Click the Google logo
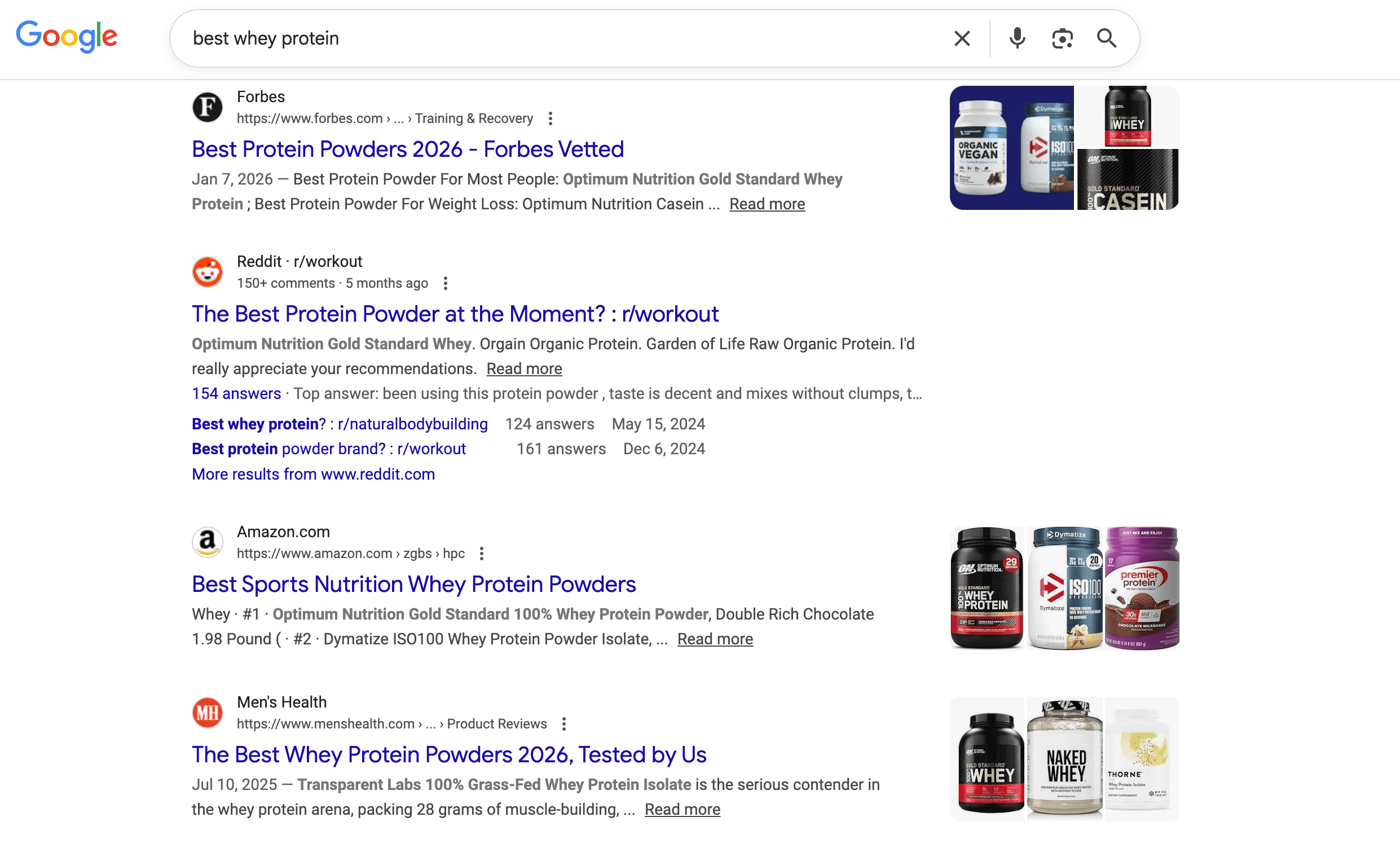 (x=65, y=36)
